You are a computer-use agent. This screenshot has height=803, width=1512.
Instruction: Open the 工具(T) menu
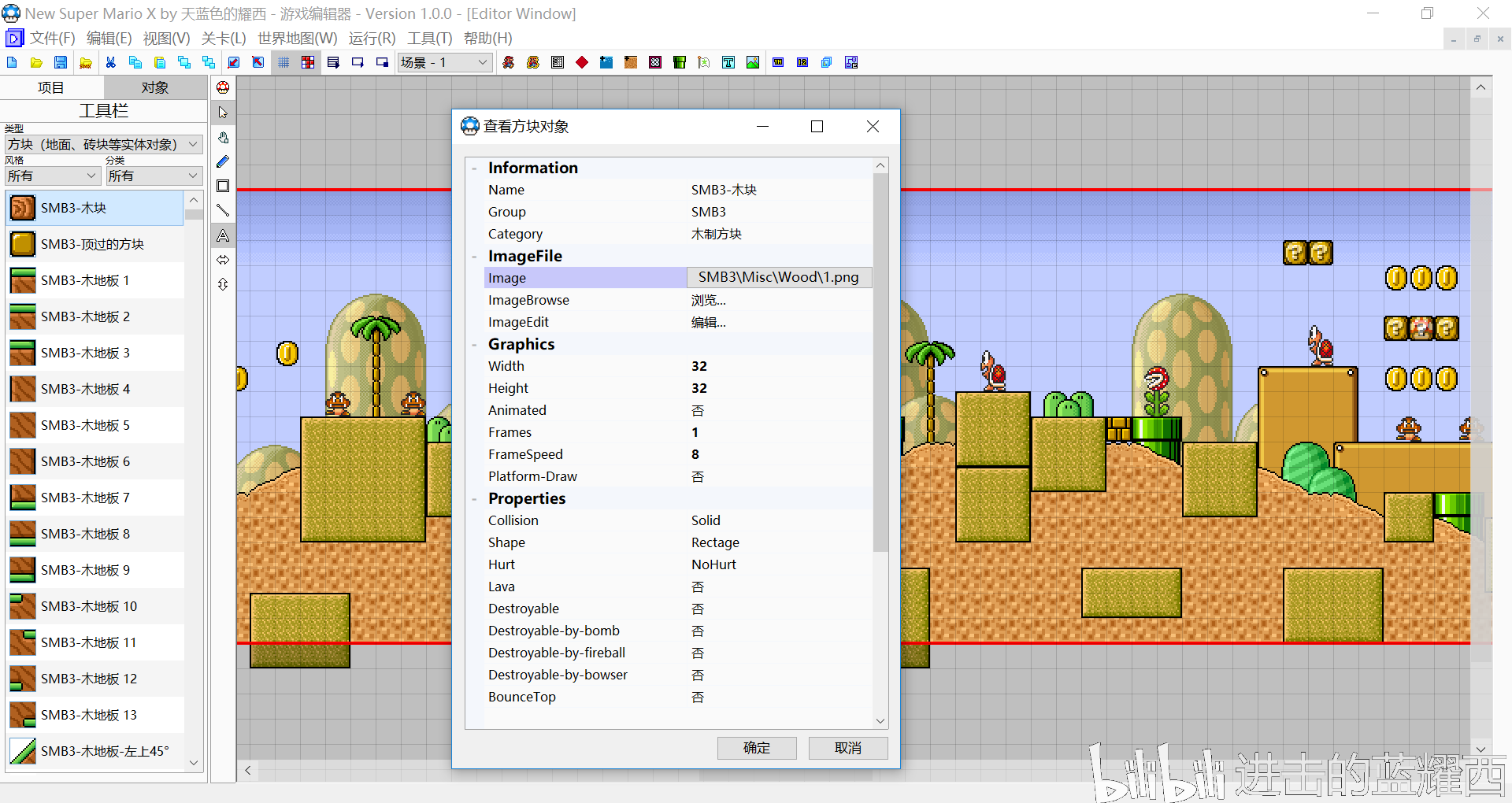pyautogui.click(x=429, y=38)
